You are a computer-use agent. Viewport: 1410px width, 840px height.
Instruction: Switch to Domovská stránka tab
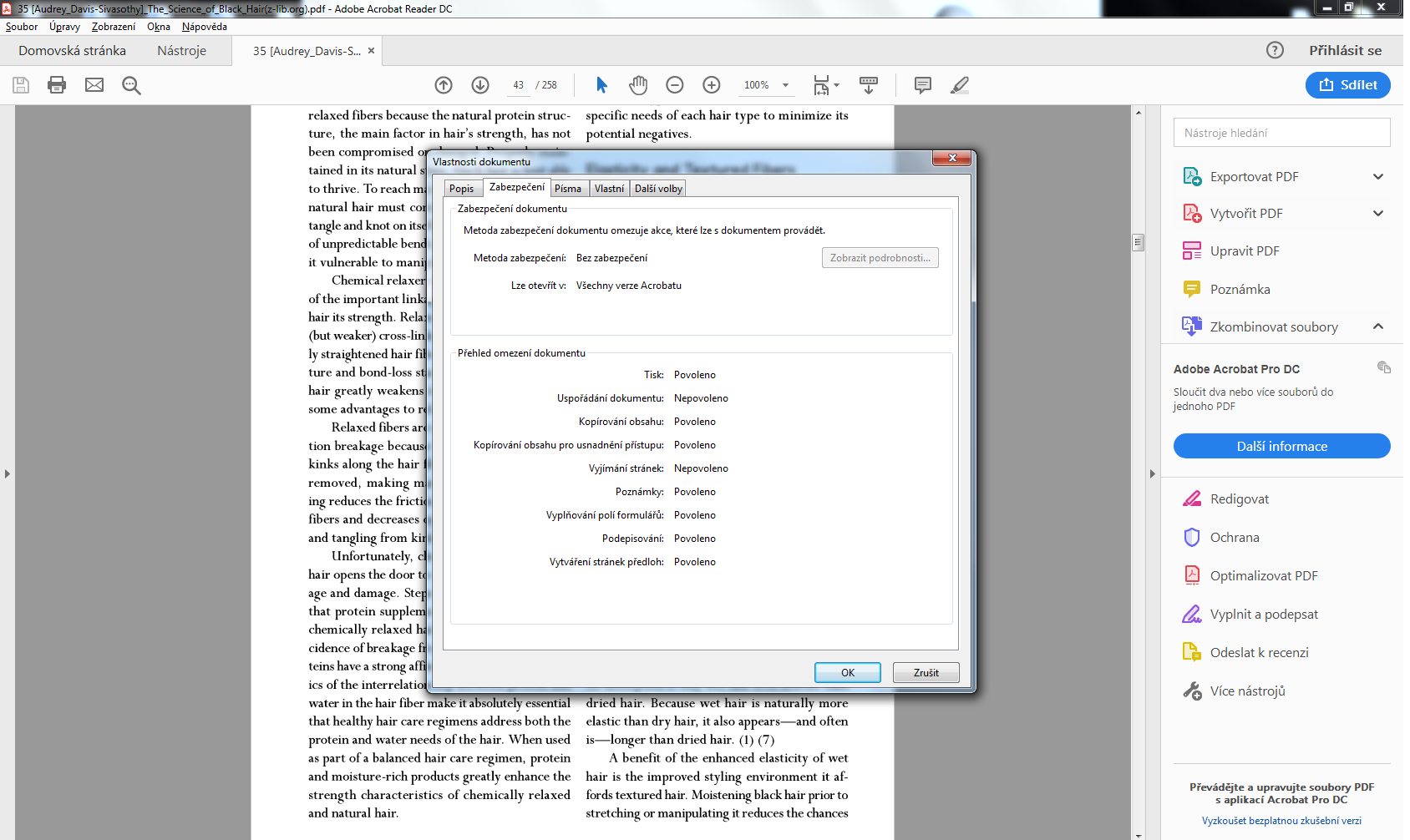tap(73, 51)
